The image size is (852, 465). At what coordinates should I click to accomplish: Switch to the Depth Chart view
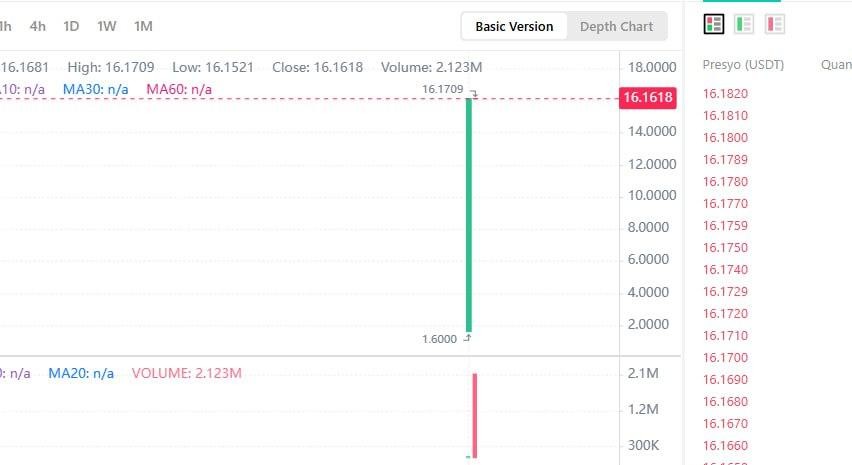pos(616,27)
